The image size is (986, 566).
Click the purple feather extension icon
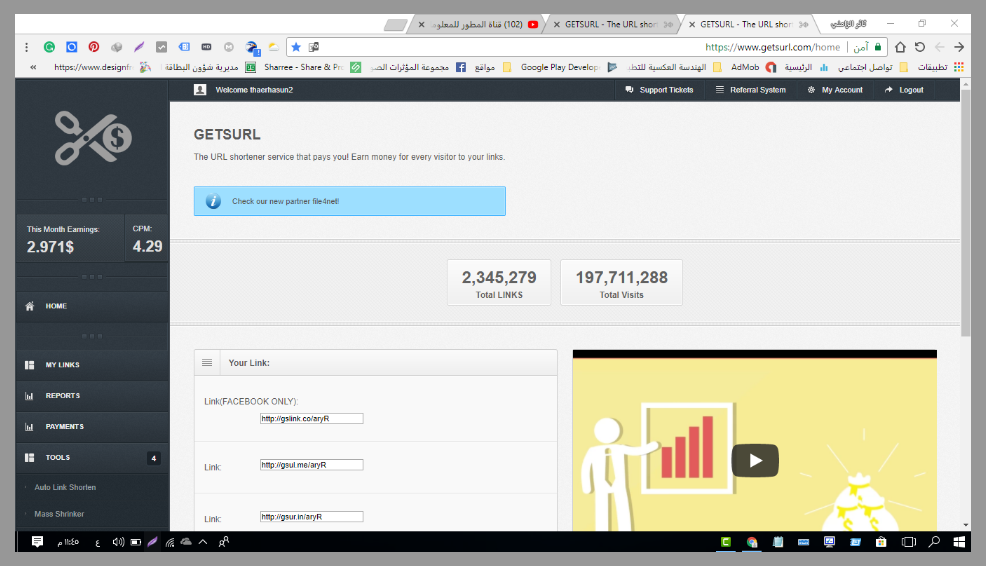(x=139, y=47)
